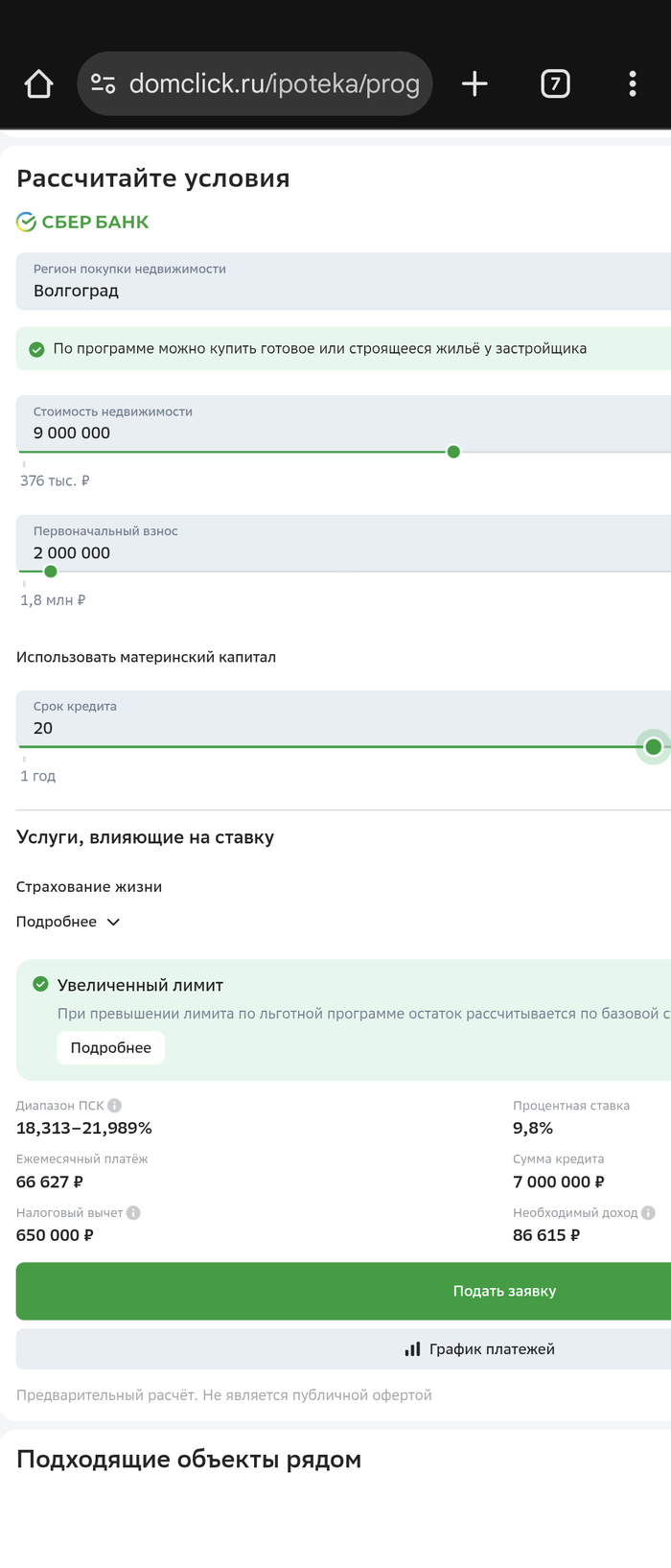
Task: Tap the browser home icon
Action: (38, 84)
